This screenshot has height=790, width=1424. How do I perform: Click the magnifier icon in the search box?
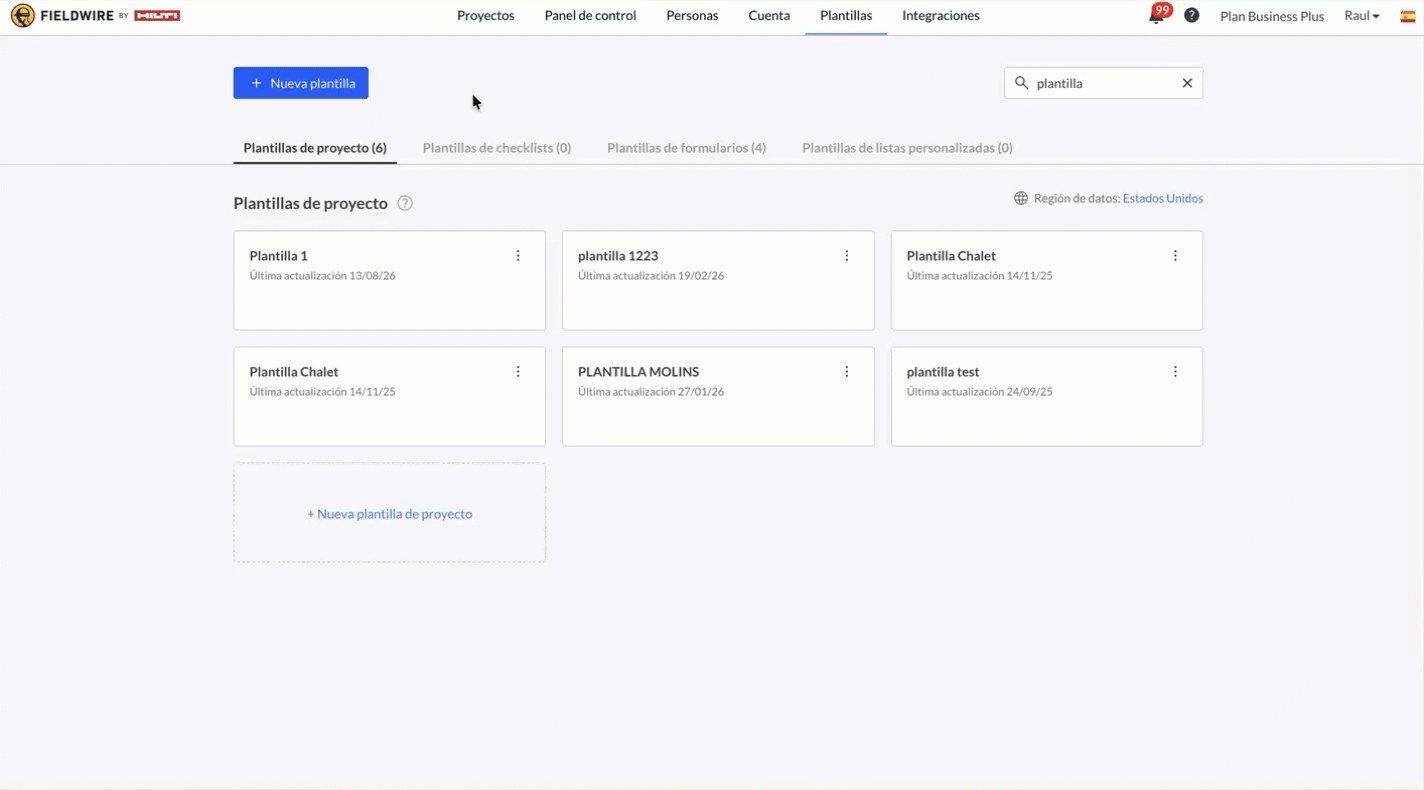(1021, 83)
